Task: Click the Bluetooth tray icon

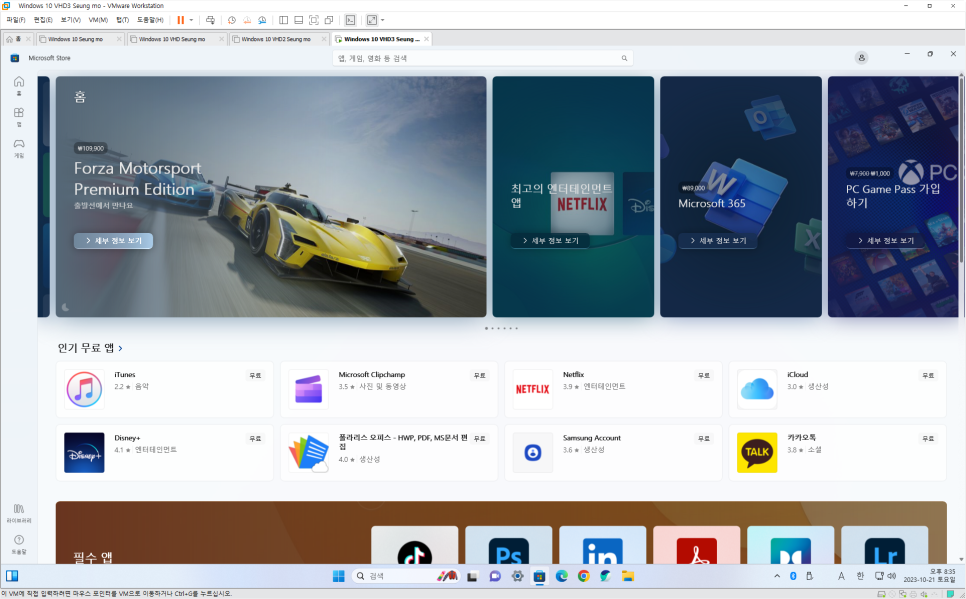Action: 794,576
